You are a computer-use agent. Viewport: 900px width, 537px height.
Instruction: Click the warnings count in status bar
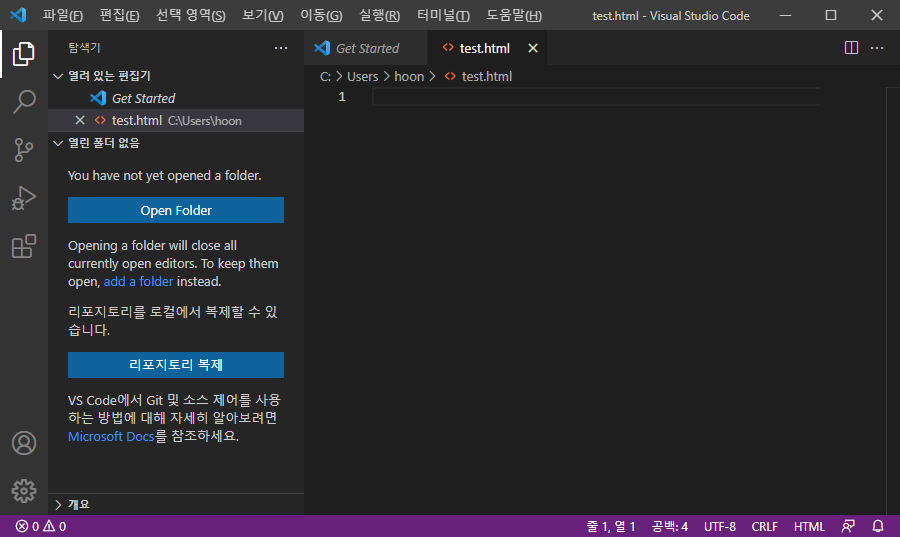[55, 526]
